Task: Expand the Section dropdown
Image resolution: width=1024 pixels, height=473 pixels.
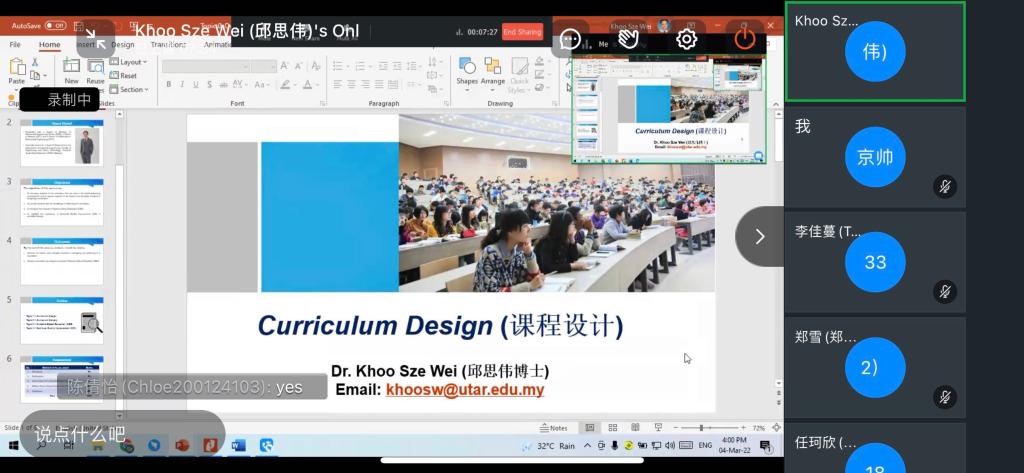Action: tap(129, 90)
